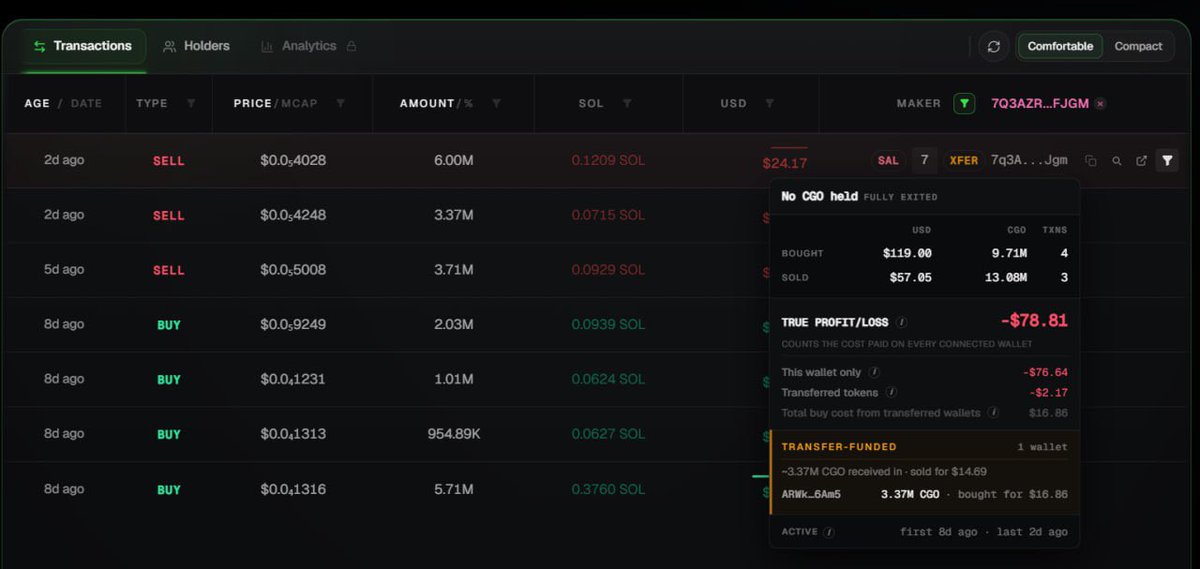Click info icon next to ACTIVE
This screenshot has height=569, width=1200.
[x=830, y=532]
